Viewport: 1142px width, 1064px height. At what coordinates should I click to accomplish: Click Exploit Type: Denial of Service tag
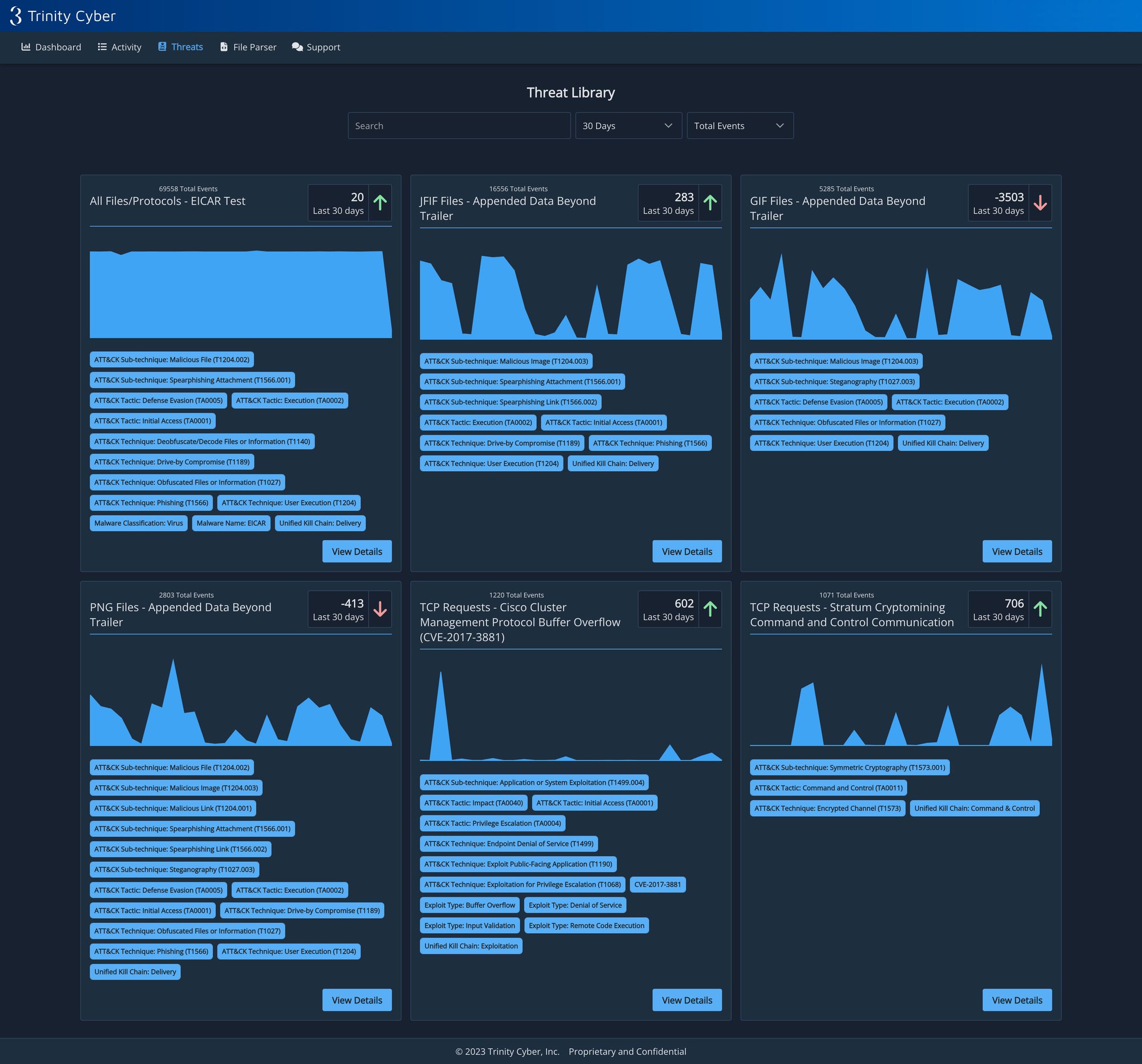575,905
